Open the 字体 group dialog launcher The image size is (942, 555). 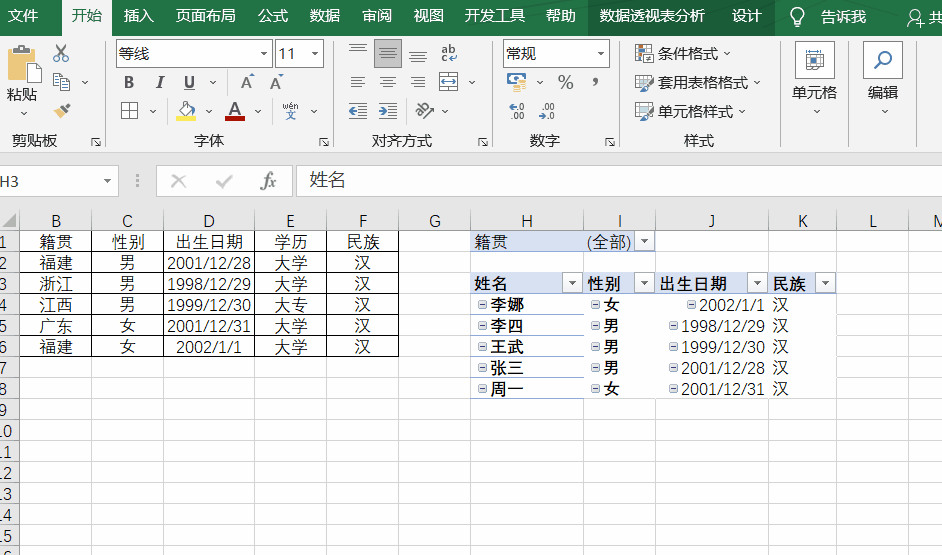[x=324, y=142]
